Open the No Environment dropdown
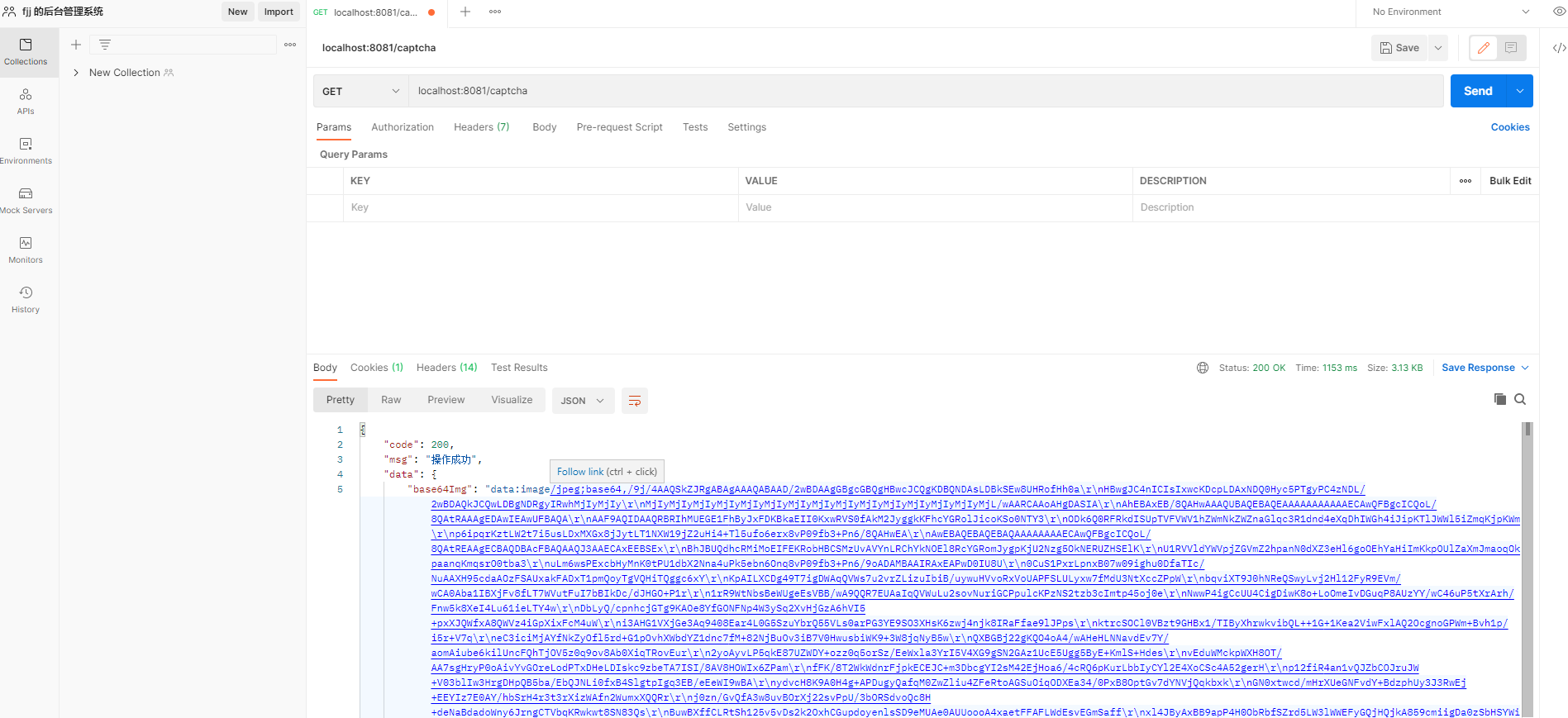Screen dimensions: 1568x718 (x=1451, y=12)
